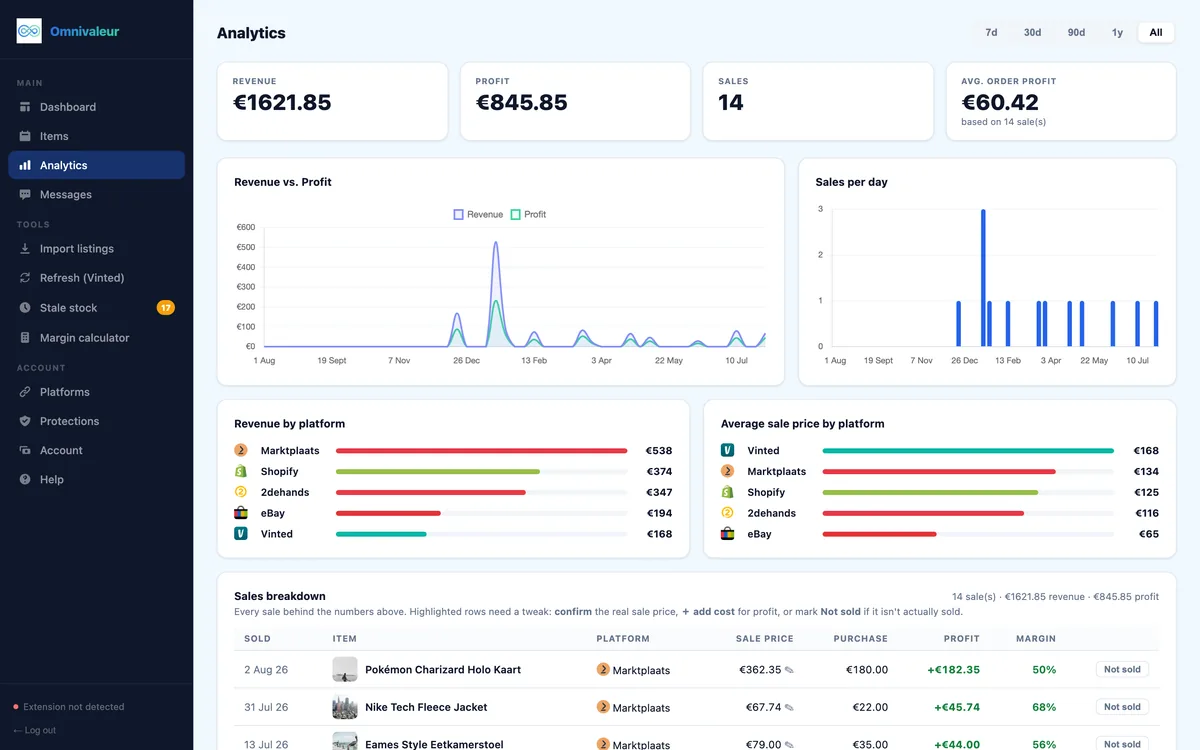Click the Analytics bar chart icon
This screenshot has width=1200, height=750.
(x=25, y=165)
